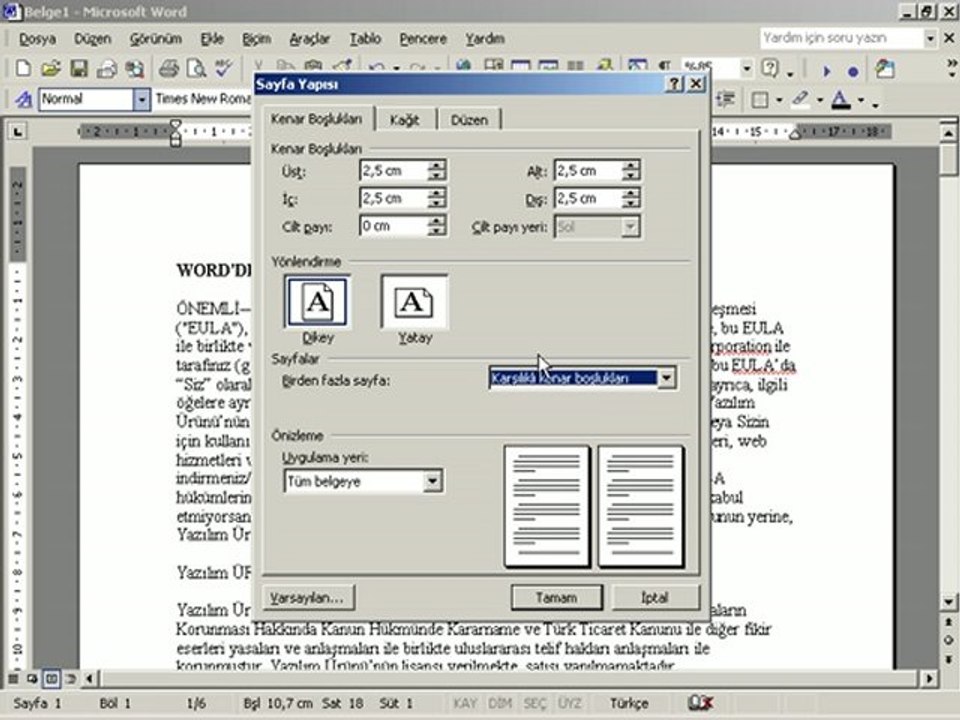Screen dimensions: 960x720
Task: Click the ruler tab-type selector box
Action: [18, 131]
